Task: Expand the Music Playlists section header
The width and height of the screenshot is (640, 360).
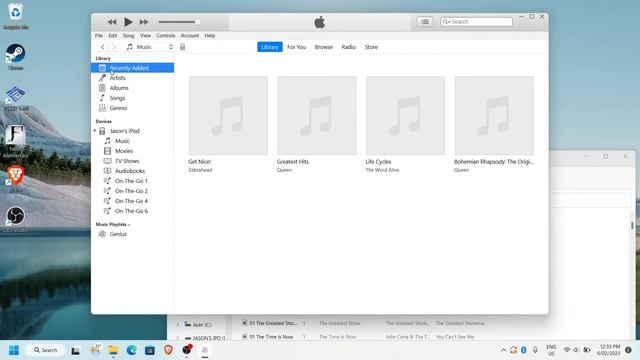Action: pyautogui.click(x=113, y=224)
